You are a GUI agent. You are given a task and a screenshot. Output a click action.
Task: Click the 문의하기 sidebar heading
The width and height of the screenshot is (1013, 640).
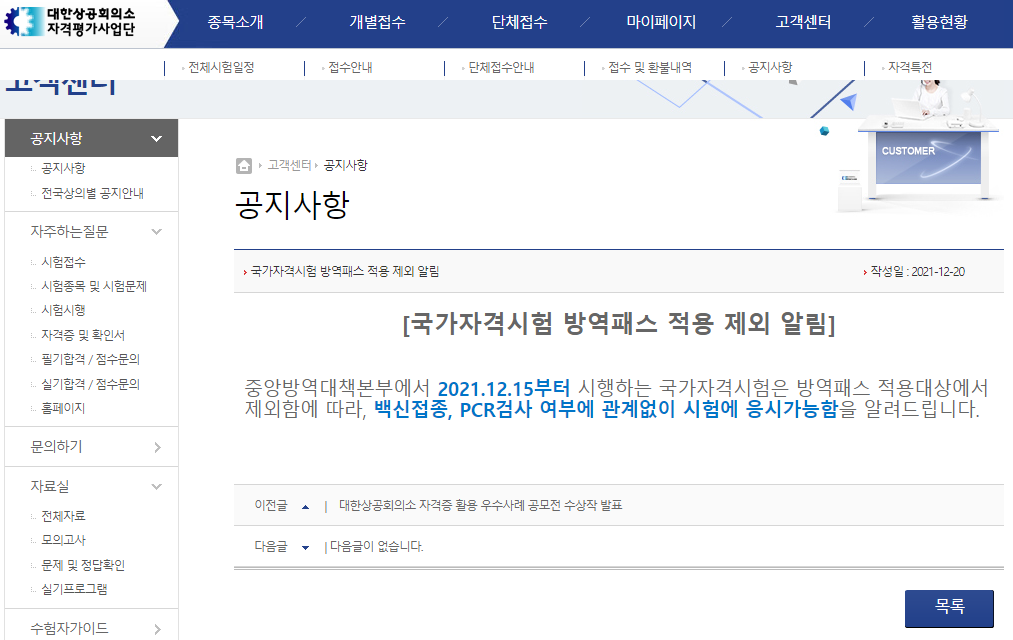(56, 446)
